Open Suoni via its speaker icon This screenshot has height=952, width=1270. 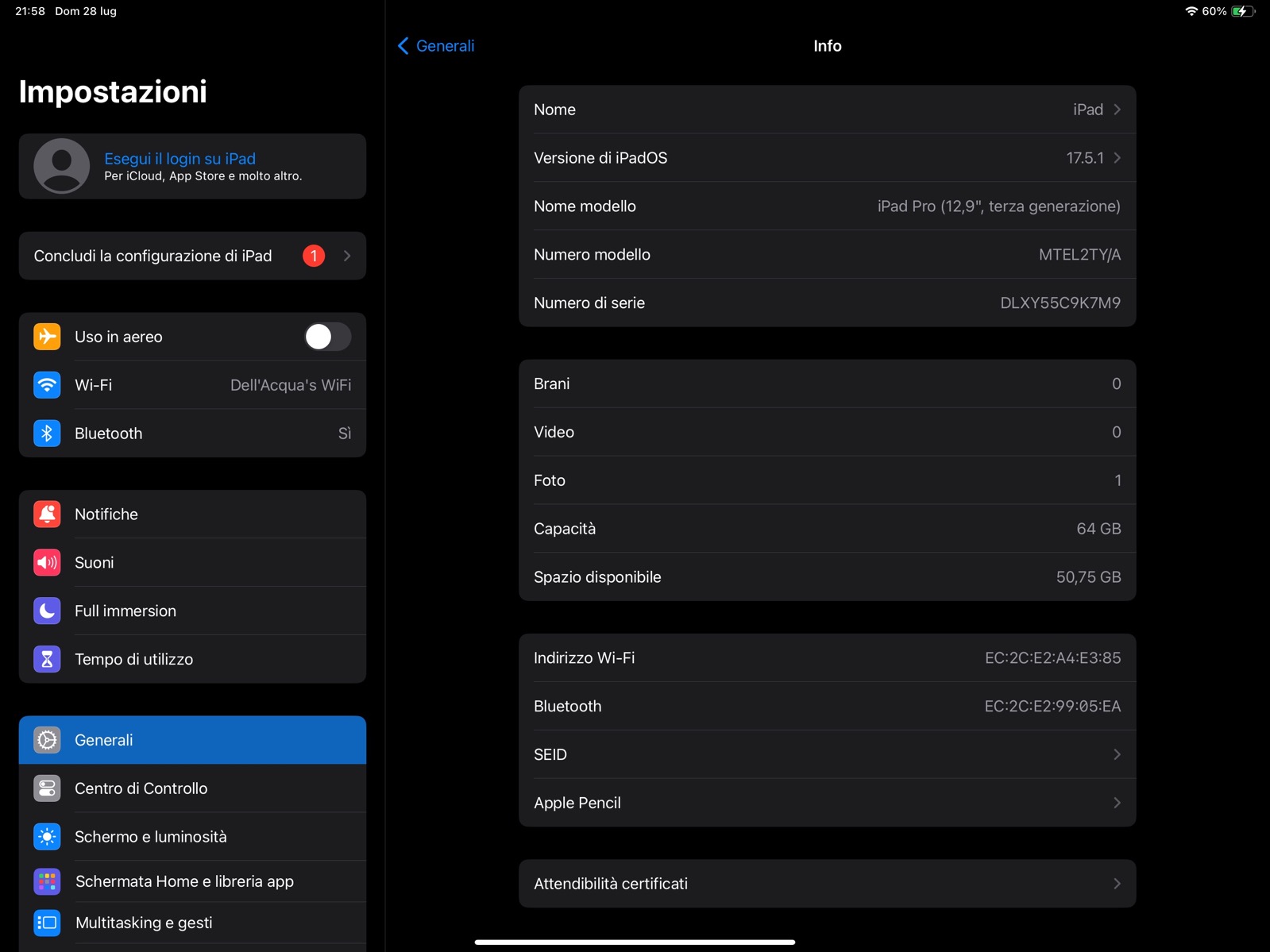[x=47, y=563]
